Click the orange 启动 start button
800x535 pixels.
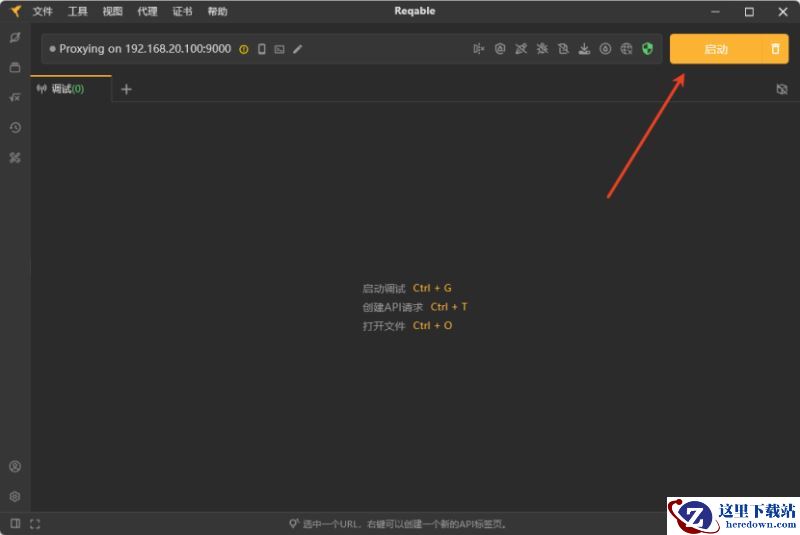pos(716,49)
